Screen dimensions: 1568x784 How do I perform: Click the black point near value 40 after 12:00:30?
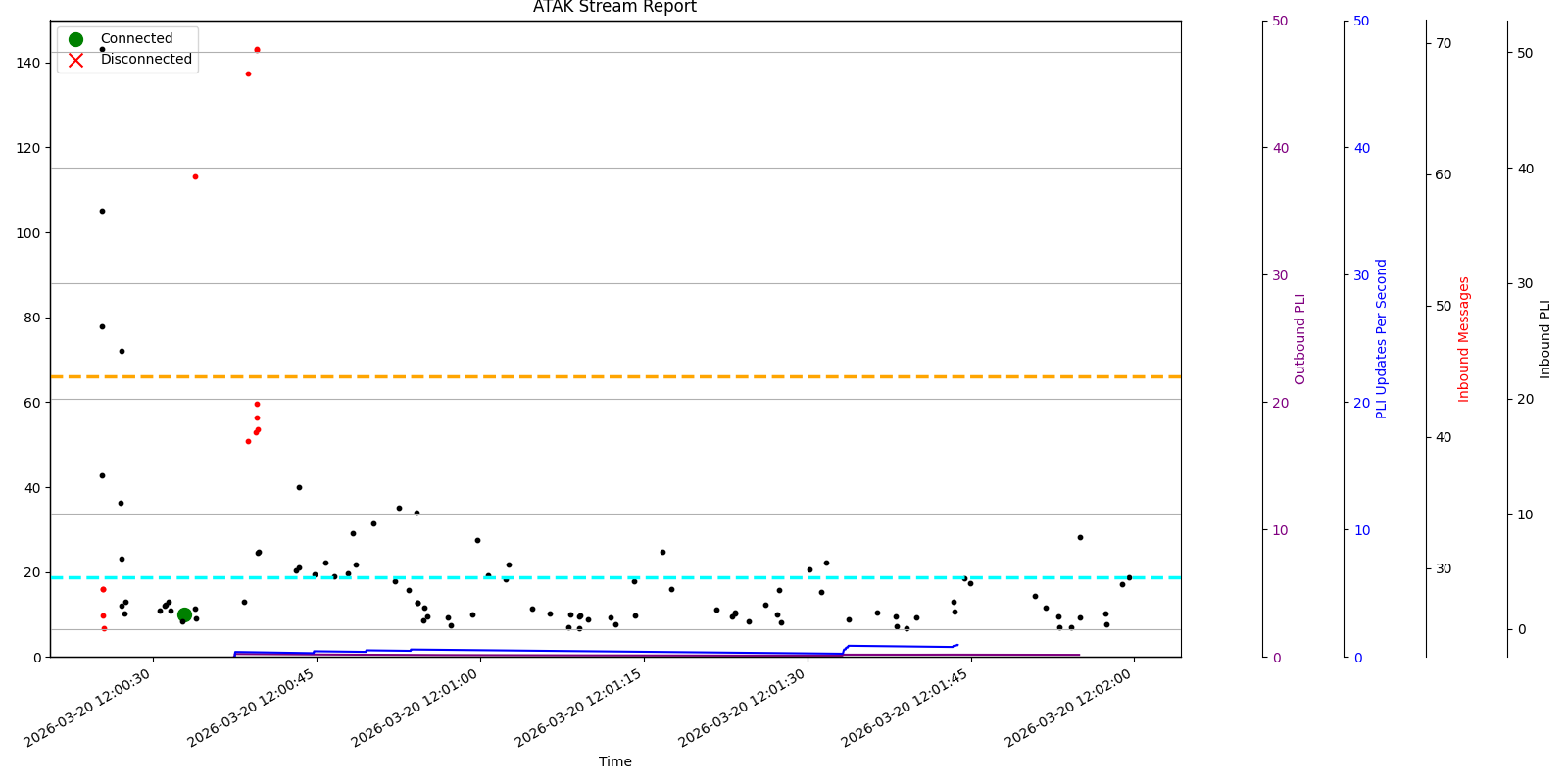pyautogui.click(x=299, y=487)
